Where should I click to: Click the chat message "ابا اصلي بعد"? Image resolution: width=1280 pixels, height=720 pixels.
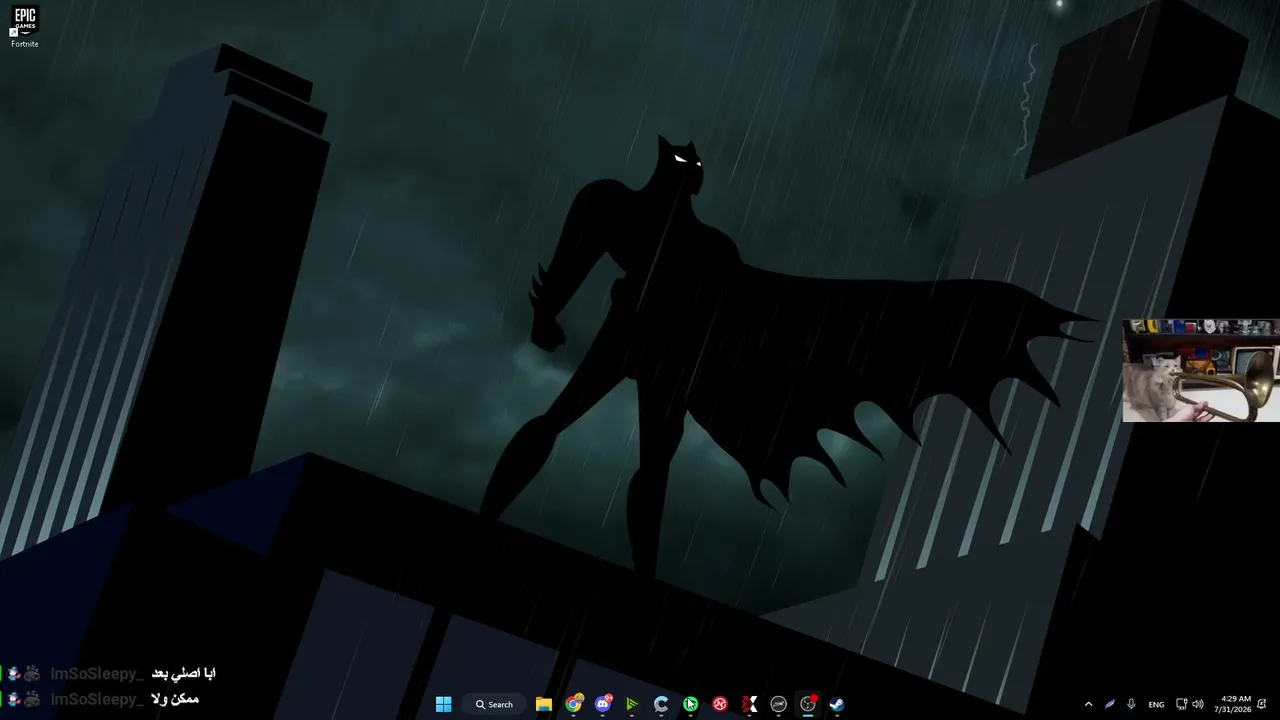184,674
